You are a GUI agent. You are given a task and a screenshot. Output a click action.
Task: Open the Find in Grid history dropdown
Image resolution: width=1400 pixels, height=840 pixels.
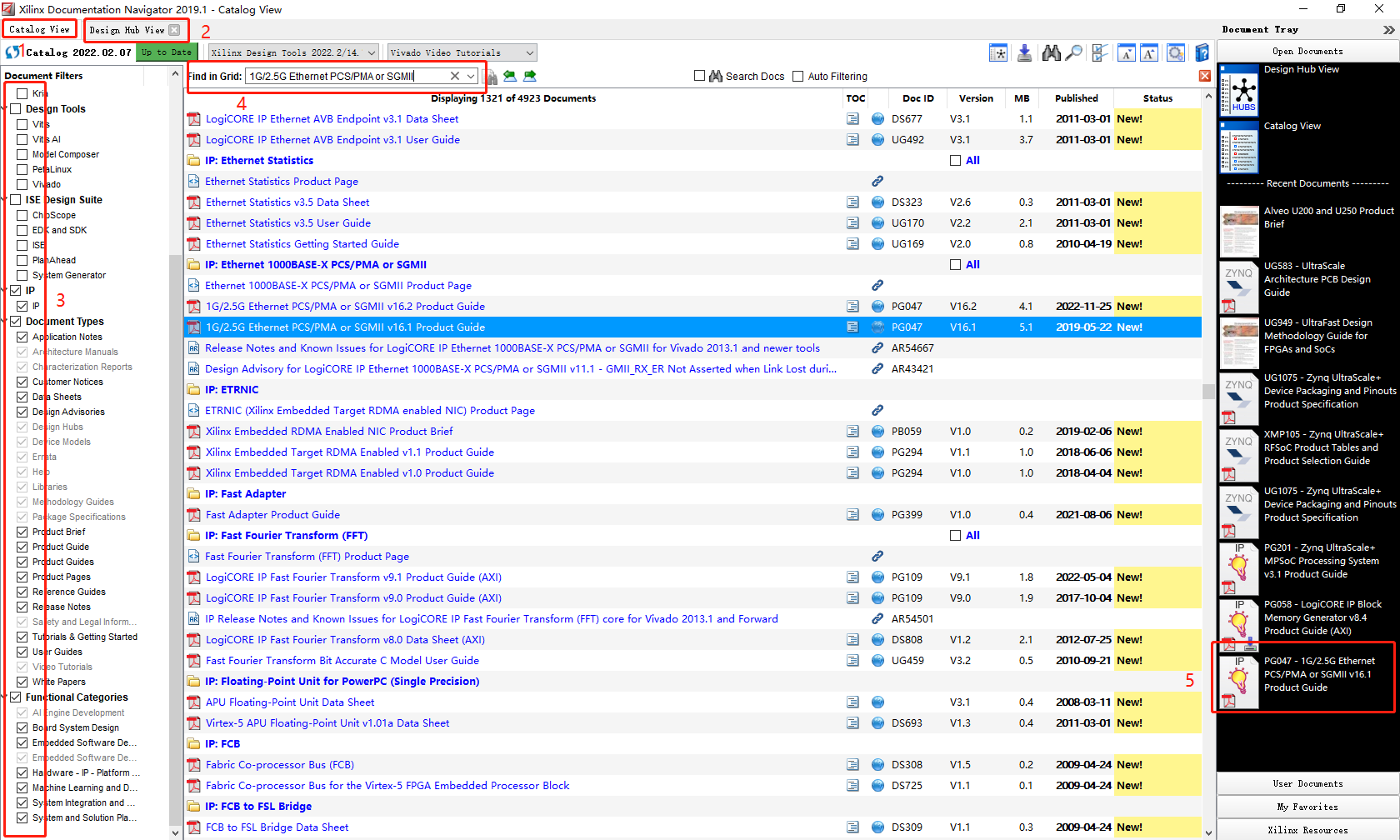(x=472, y=76)
